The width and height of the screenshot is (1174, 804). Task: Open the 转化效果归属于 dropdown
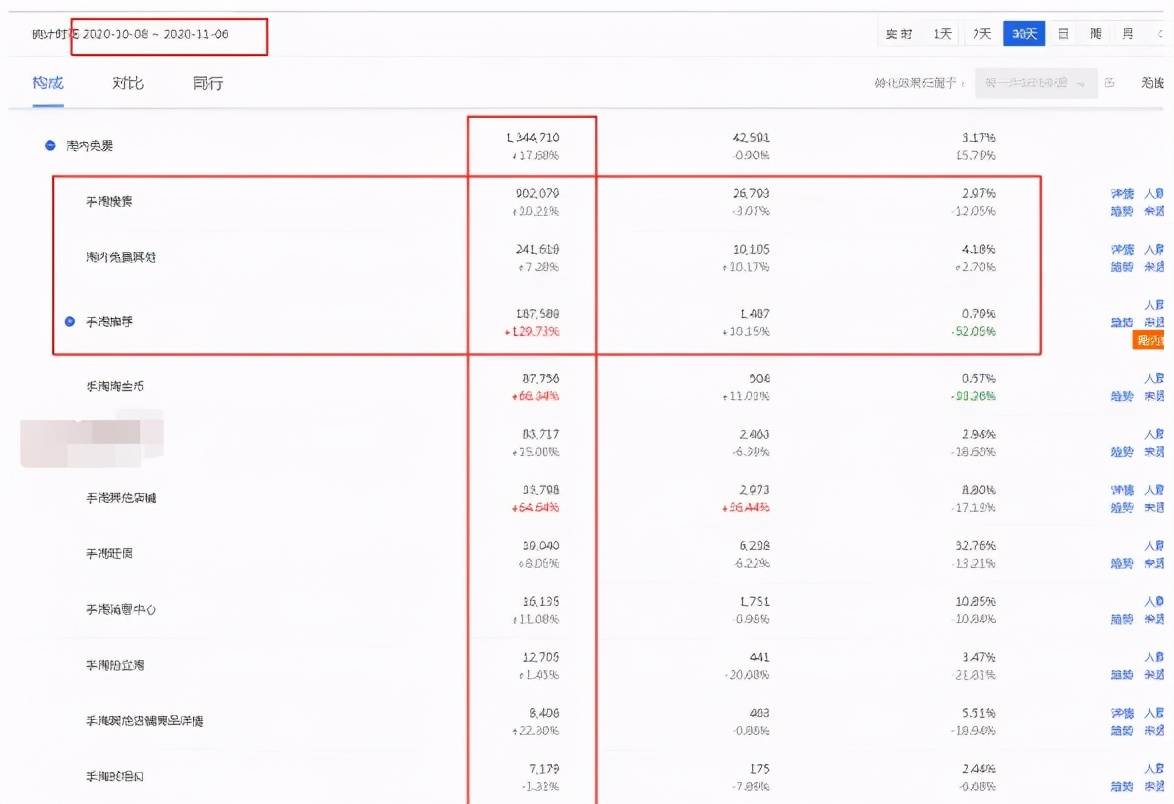[x=1035, y=84]
